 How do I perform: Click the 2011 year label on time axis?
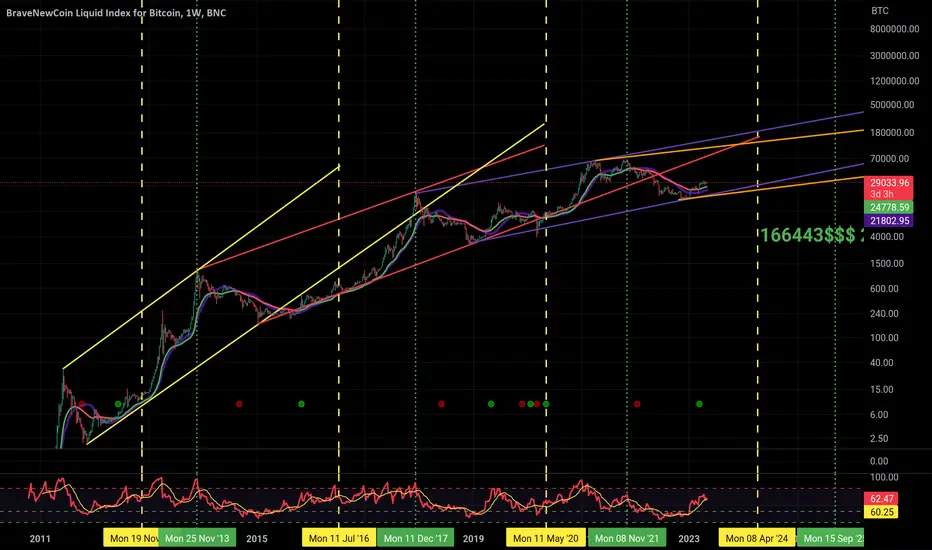point(40,539)
